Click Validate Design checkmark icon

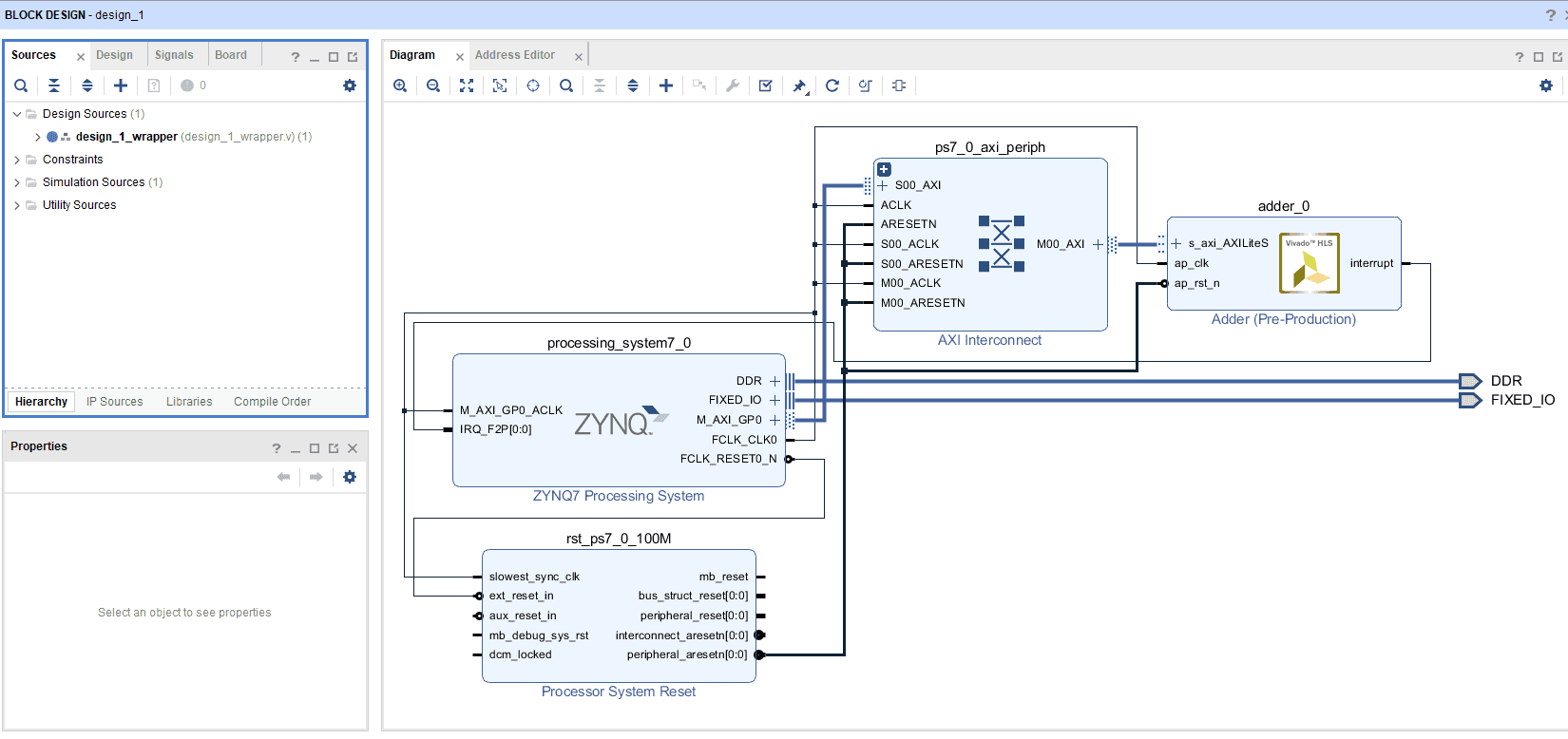pyautogui.click(x=766, y=85)
